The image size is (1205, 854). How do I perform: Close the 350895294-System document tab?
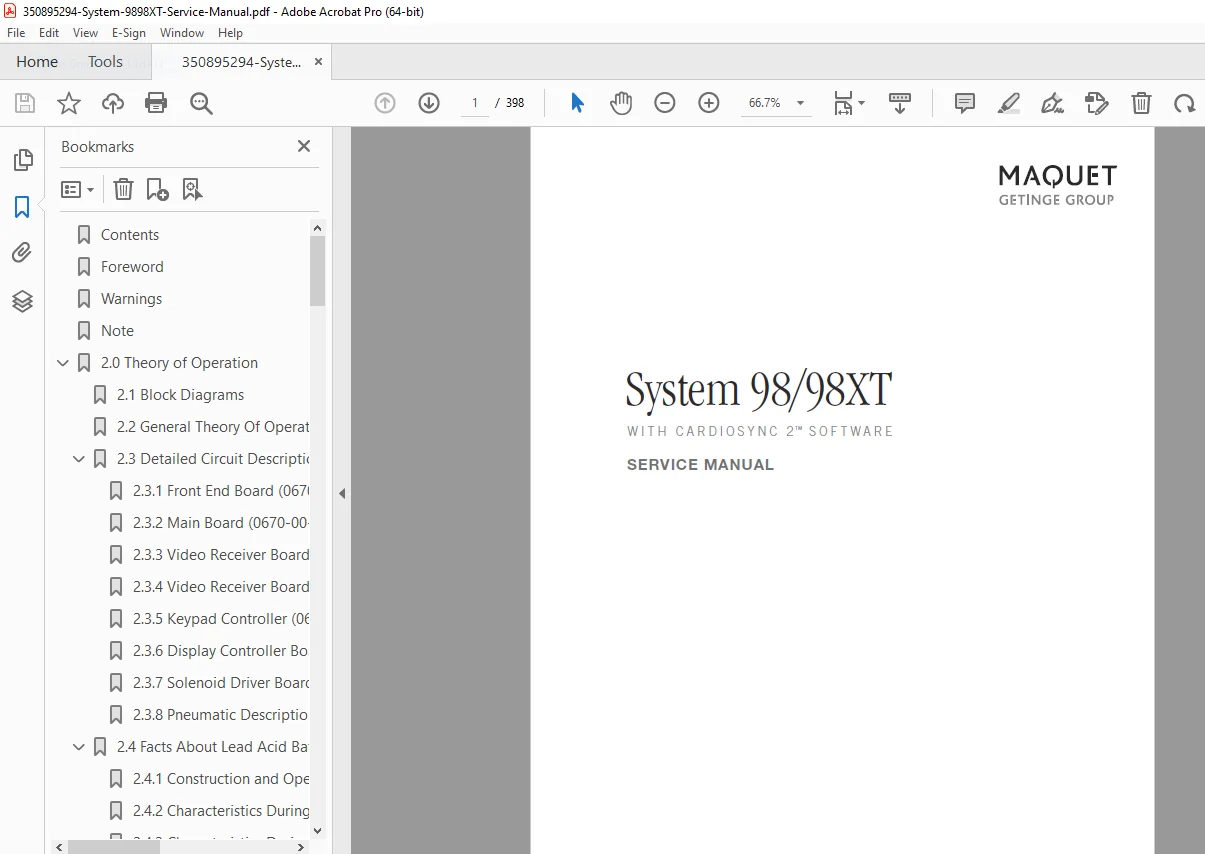pos(318,62)
